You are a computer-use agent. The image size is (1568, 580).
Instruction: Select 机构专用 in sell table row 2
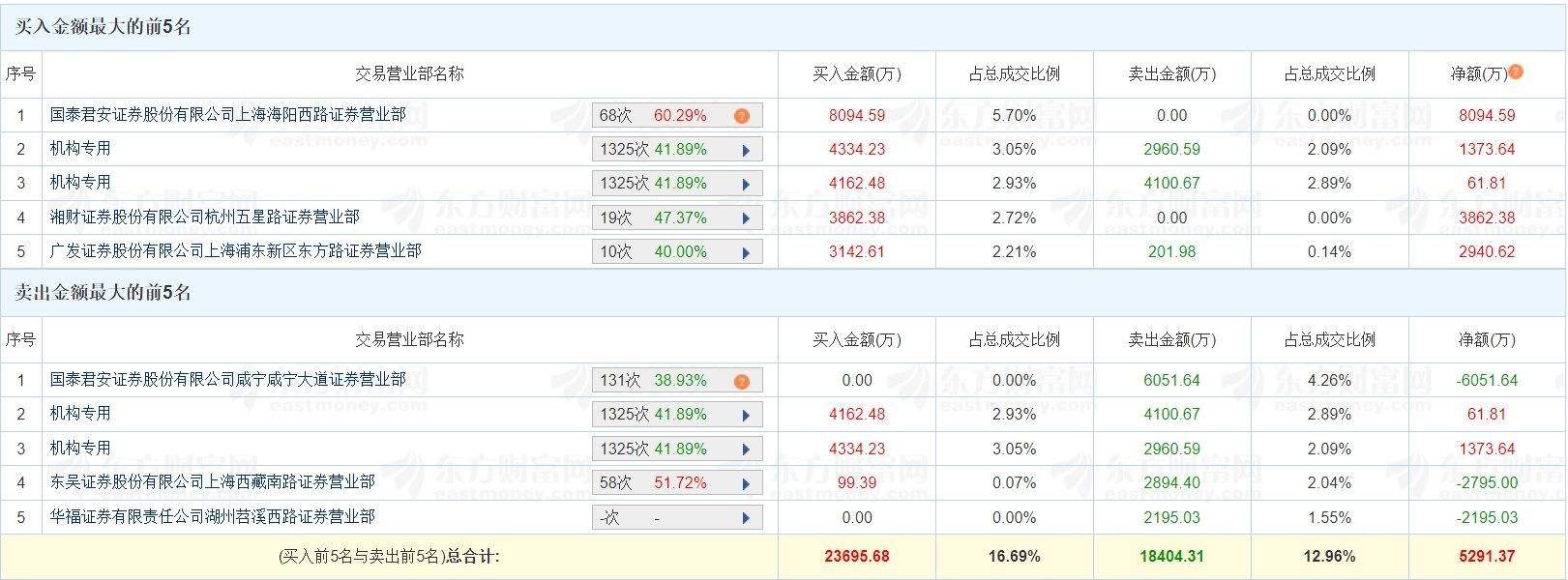(80, 414)
